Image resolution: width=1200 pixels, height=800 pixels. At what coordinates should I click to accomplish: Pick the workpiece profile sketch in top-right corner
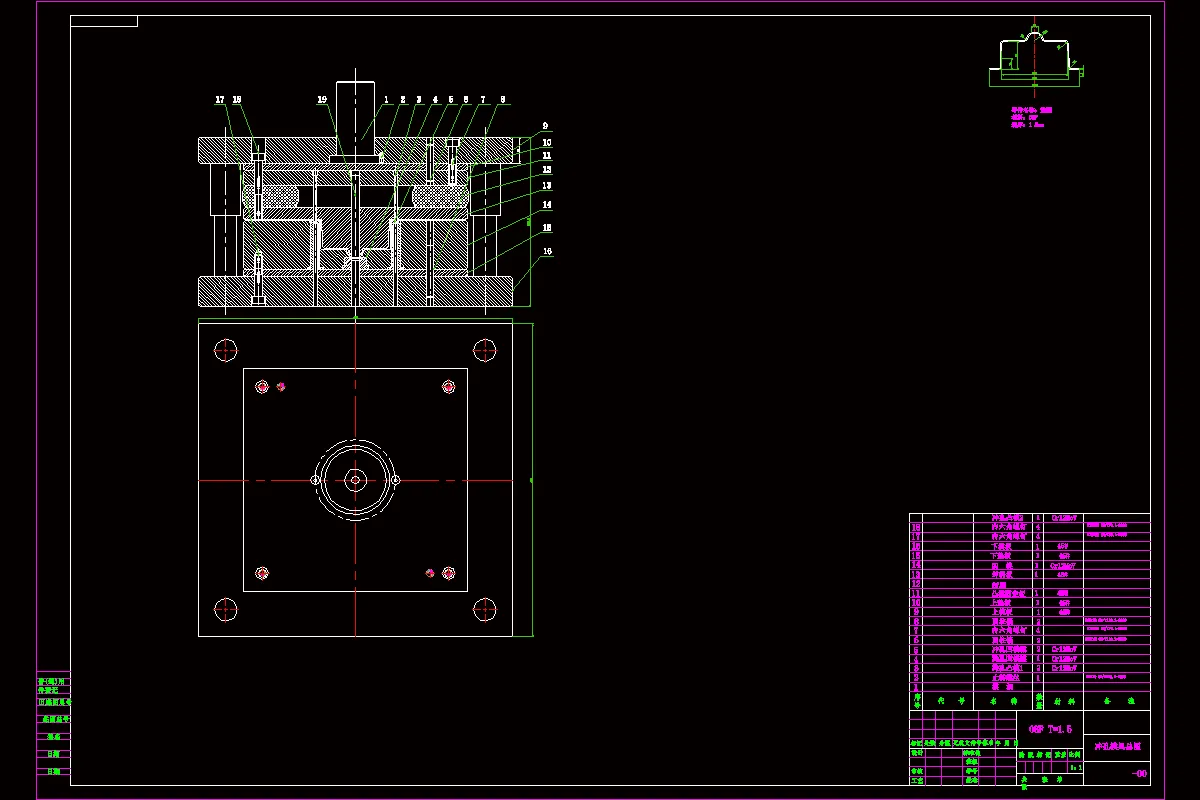point(1035,58)
